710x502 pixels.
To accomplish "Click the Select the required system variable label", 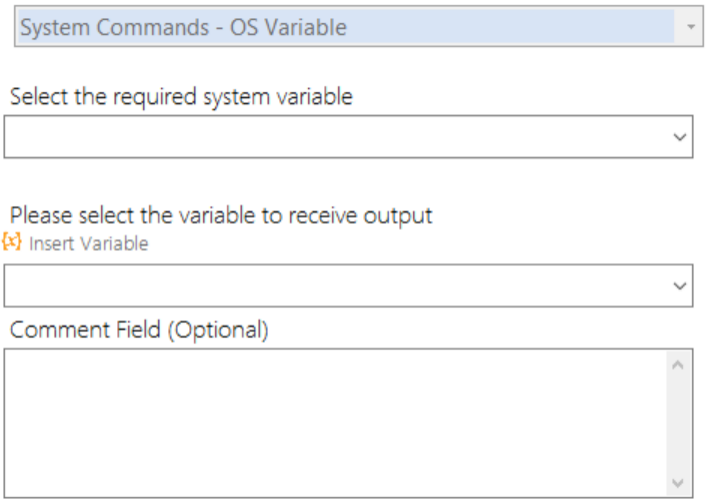I will [181, 97].
